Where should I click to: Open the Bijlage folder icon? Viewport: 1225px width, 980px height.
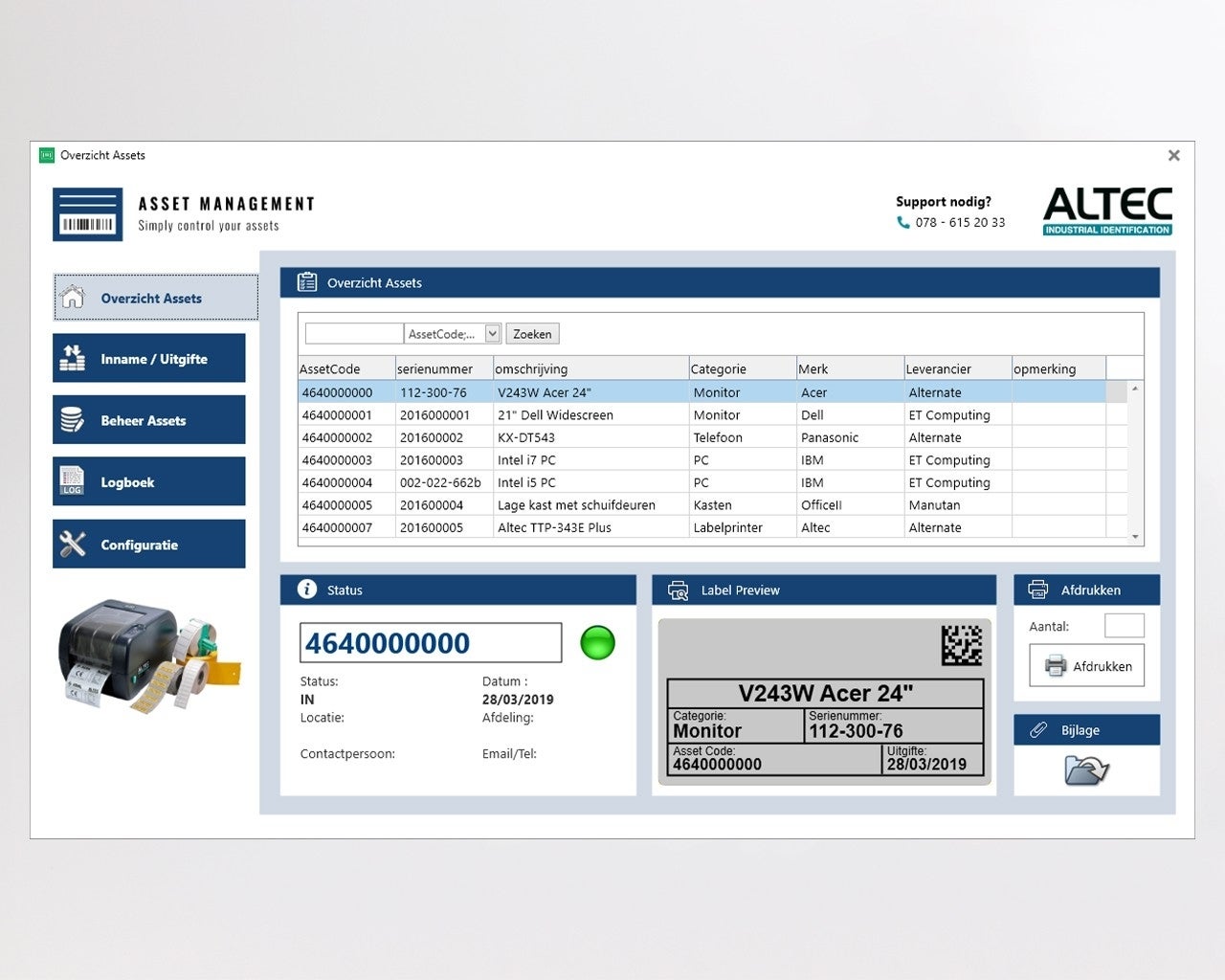tap(1086, 769)
